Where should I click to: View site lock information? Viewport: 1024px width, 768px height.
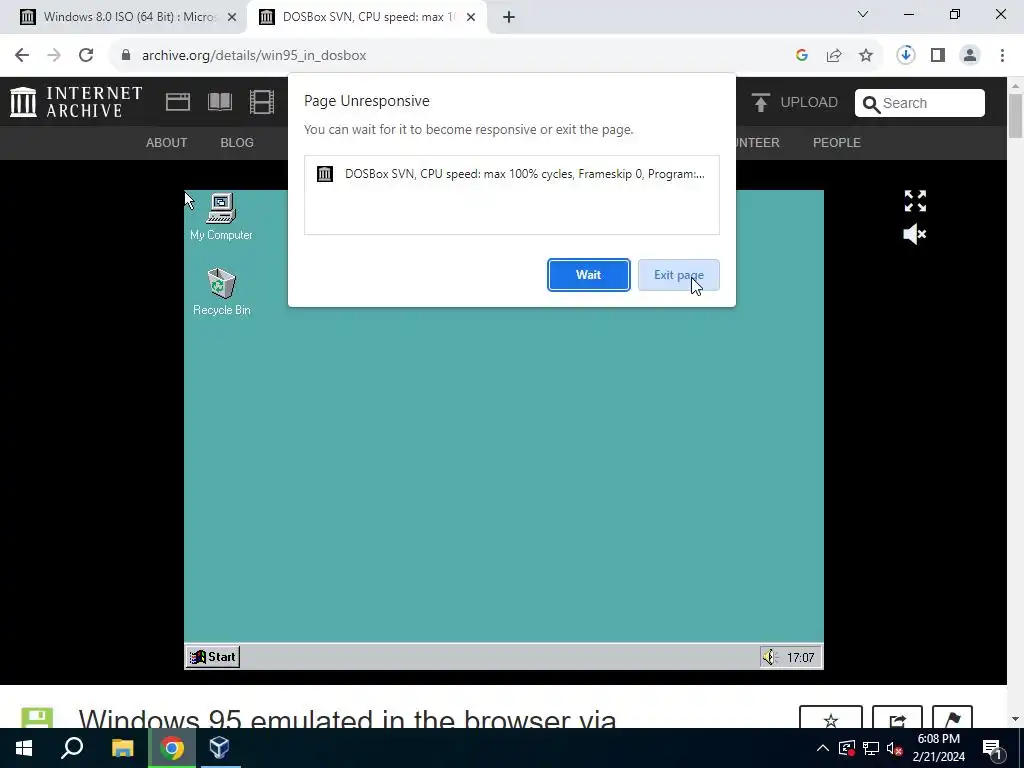pyautogui.click(x=125, y=56)
